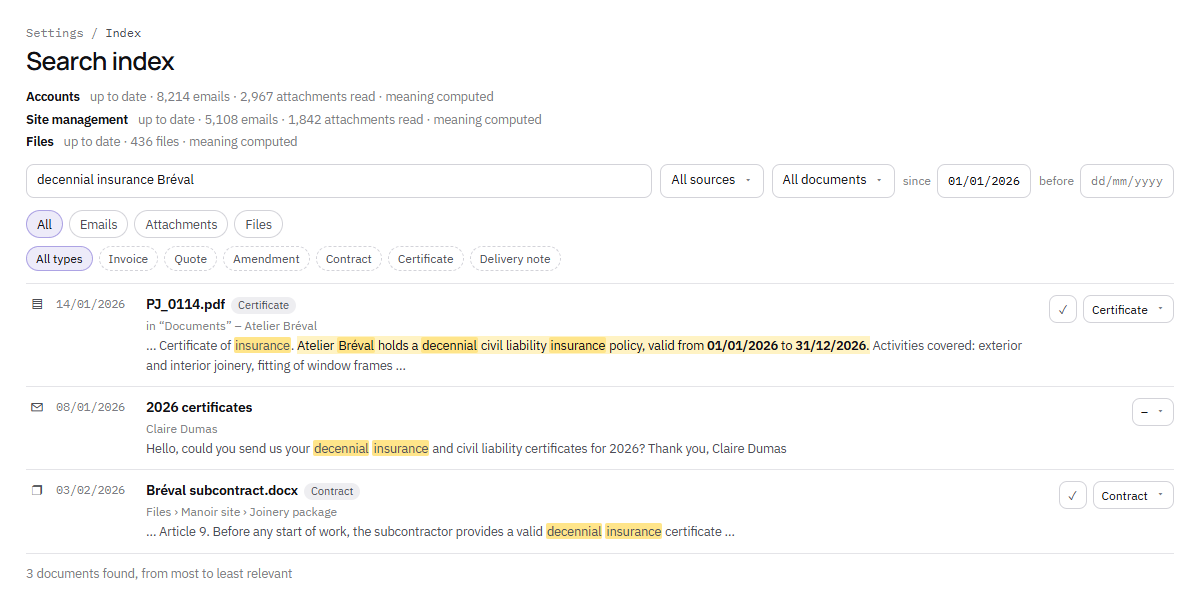Select the All results tab
1200x608 pixels.
(45, 224)
